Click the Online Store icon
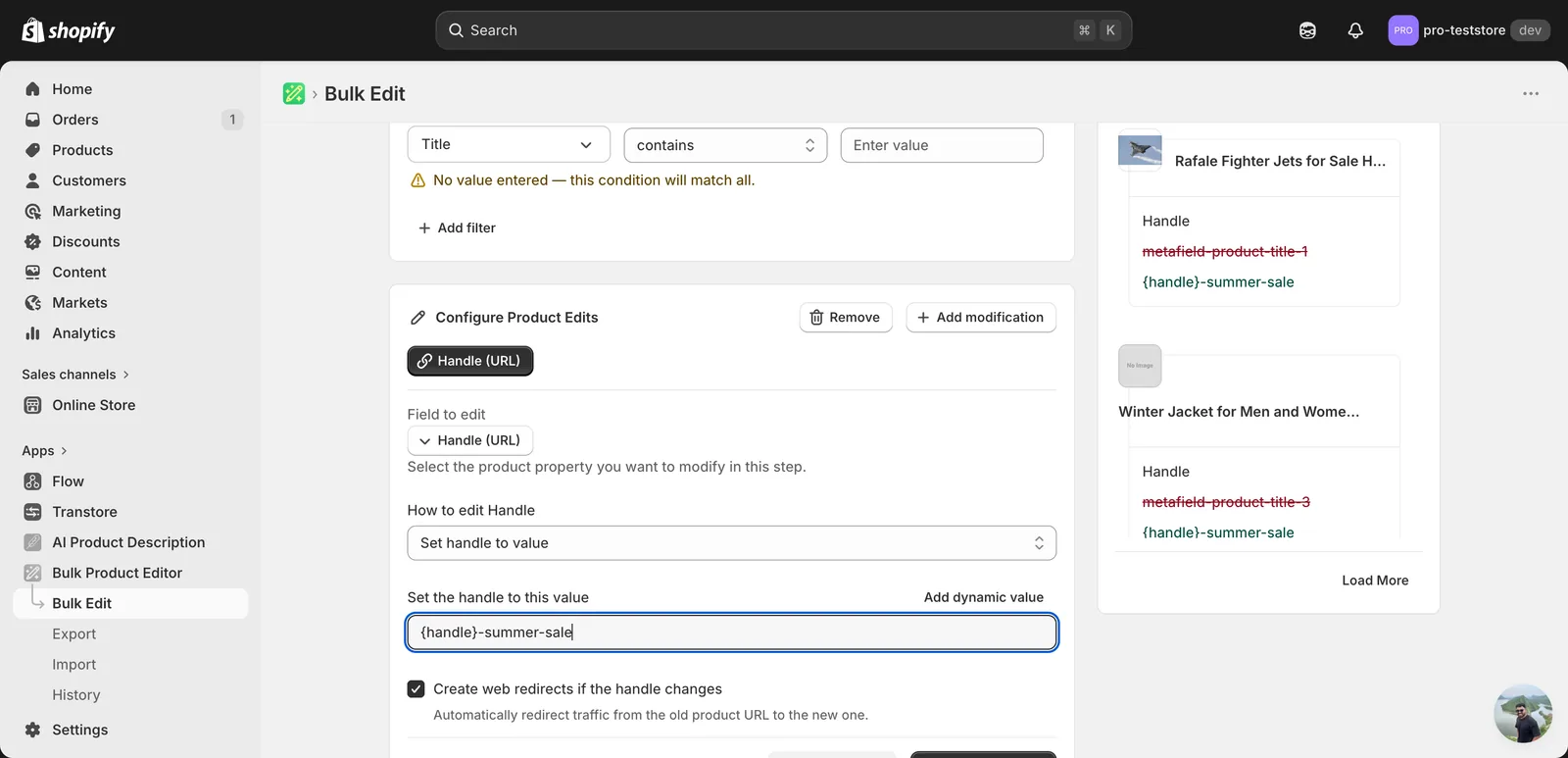1568x758 pixels. (32, 405)
